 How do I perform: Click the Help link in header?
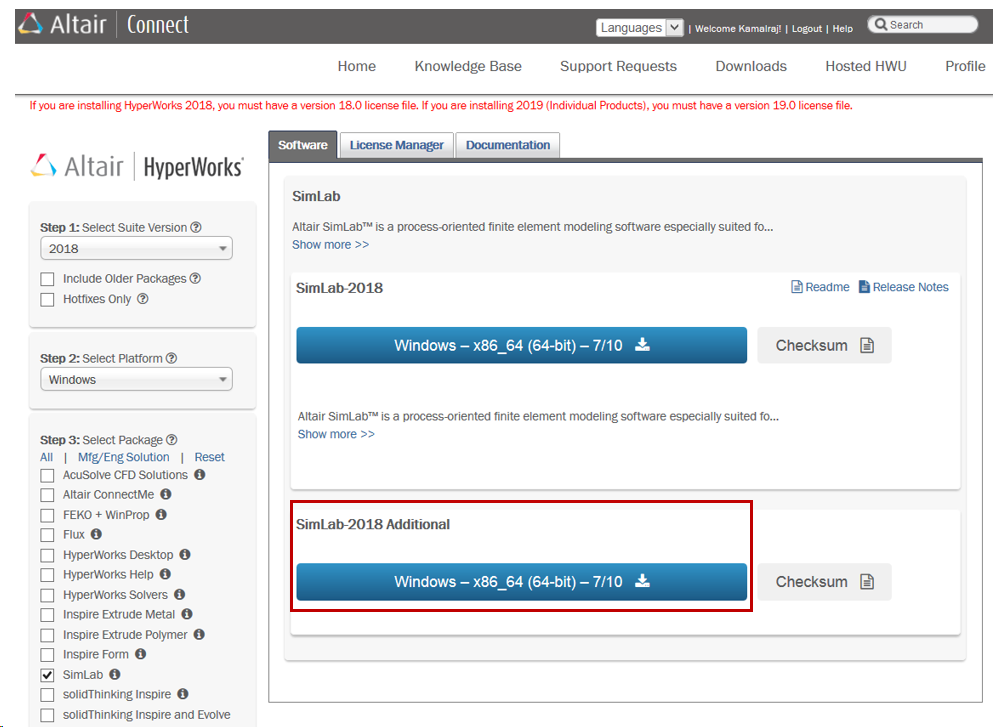(843, 29)
